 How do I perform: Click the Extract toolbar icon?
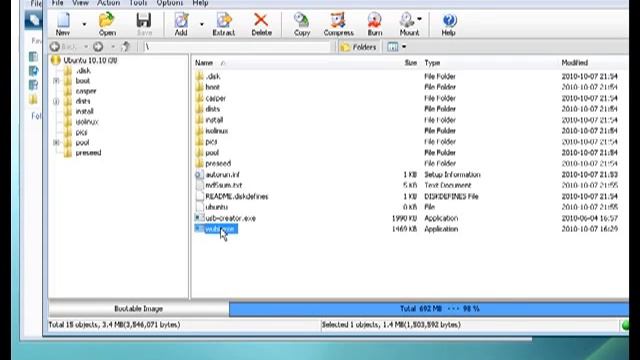[x=224, y=24]
